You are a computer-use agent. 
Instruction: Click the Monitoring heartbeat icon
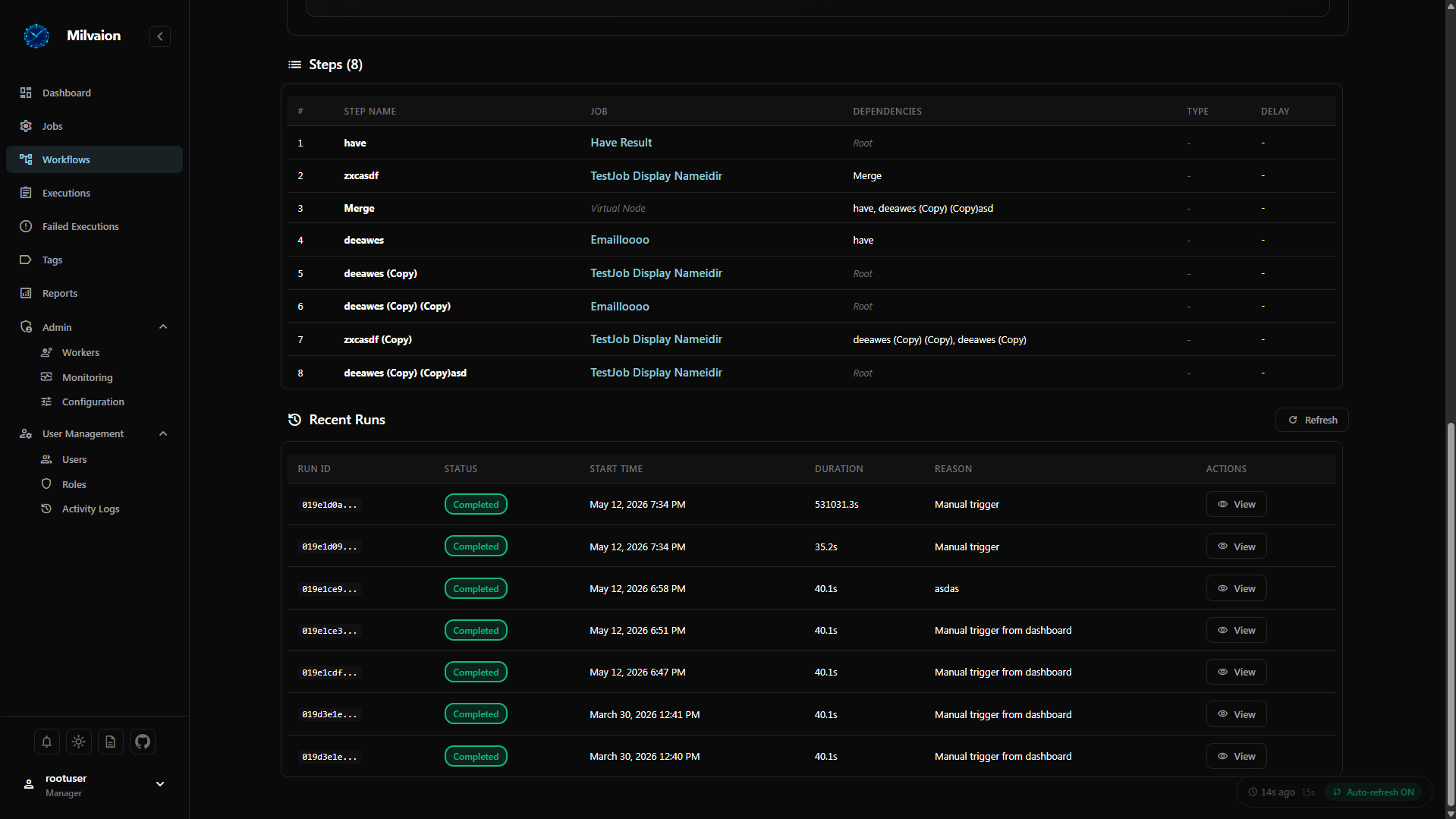click(x=46, y=377)
